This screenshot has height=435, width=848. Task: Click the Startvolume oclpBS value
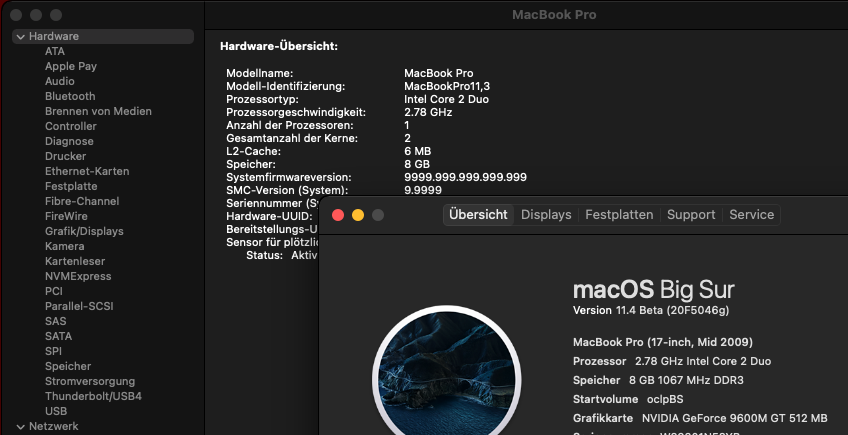pos(665,400)
